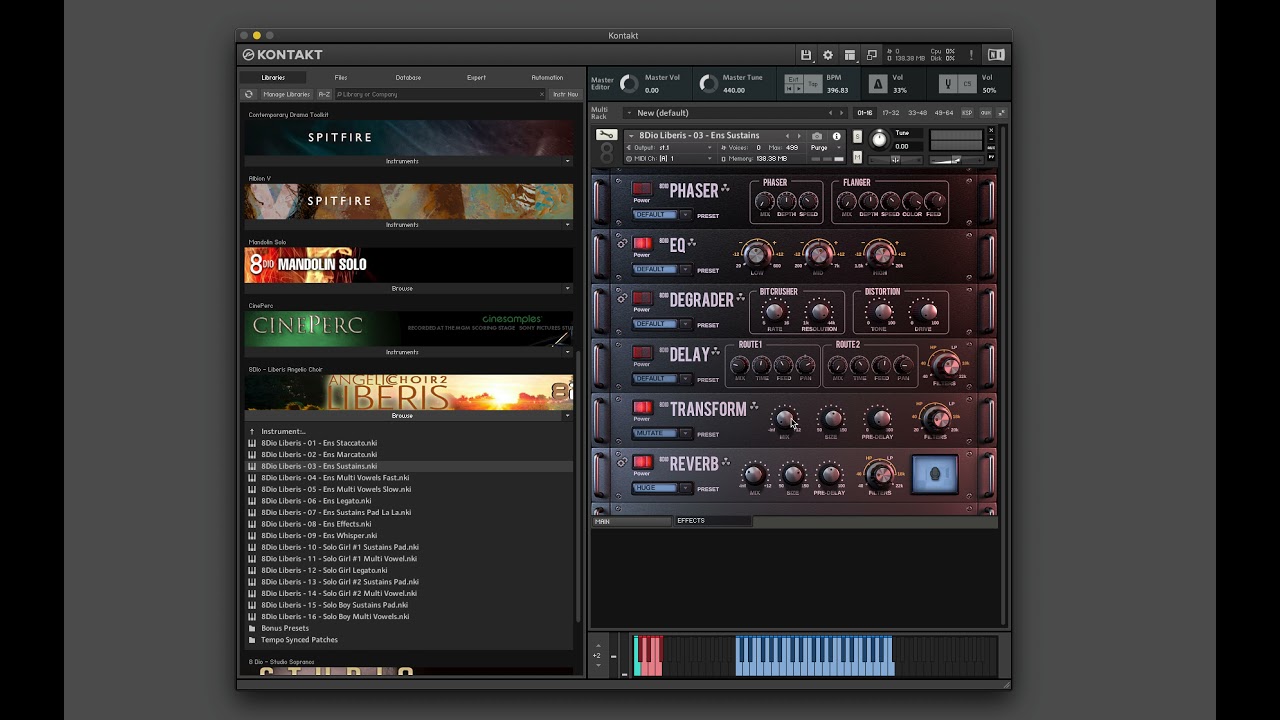Viewport: 1280px width, 720px height.
Task: Open the Purge dropdown menu
Action: point(826,147)
